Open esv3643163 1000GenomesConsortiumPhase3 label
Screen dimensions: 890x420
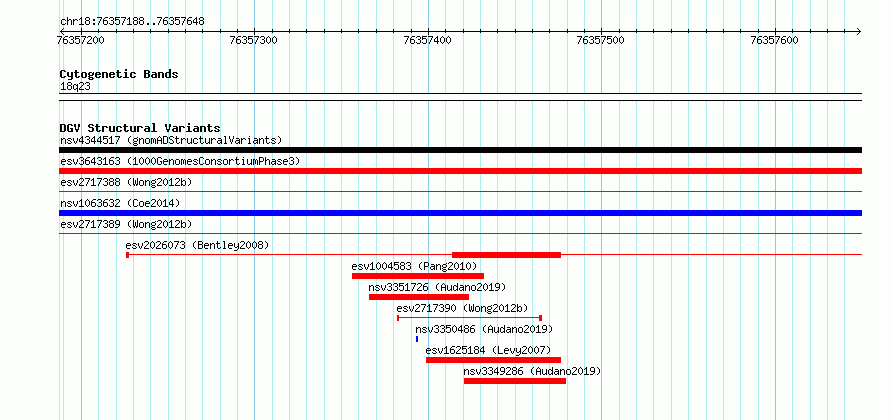click(180, 161)
